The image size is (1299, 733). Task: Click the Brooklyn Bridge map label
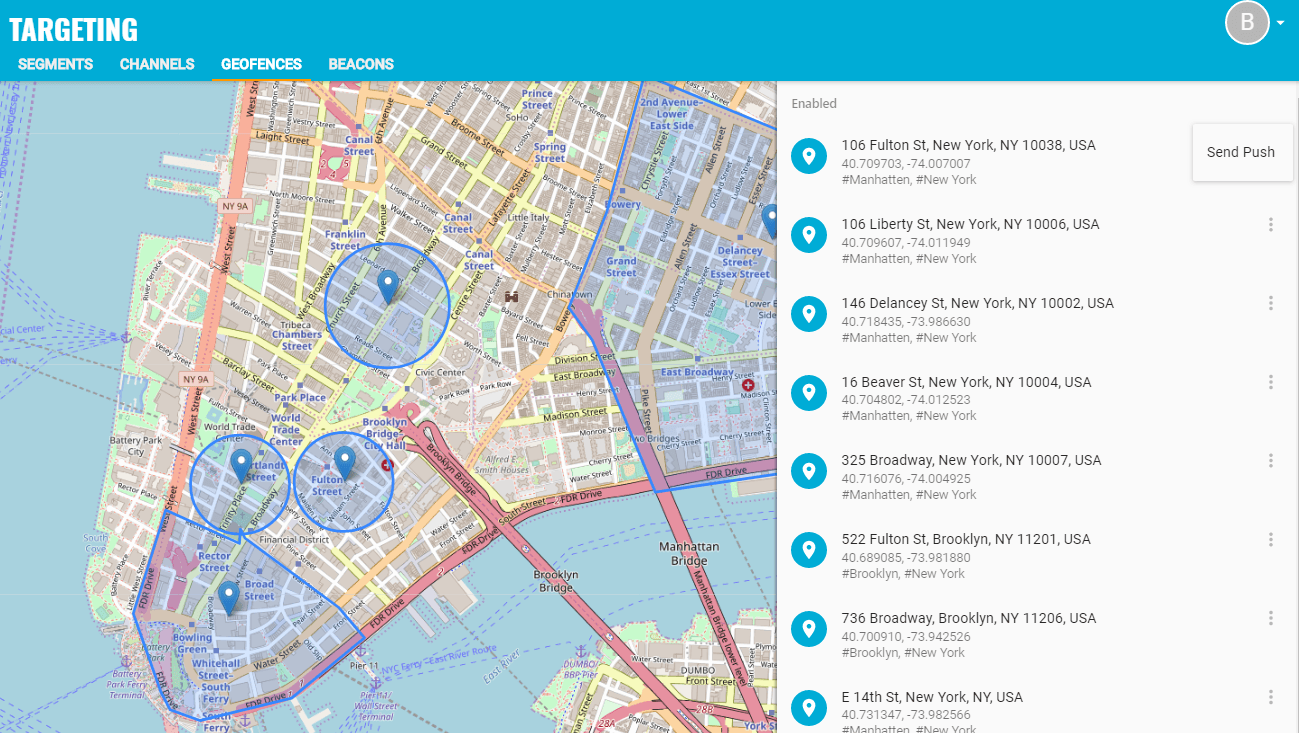pyautogui.click(x=556, y=581)
